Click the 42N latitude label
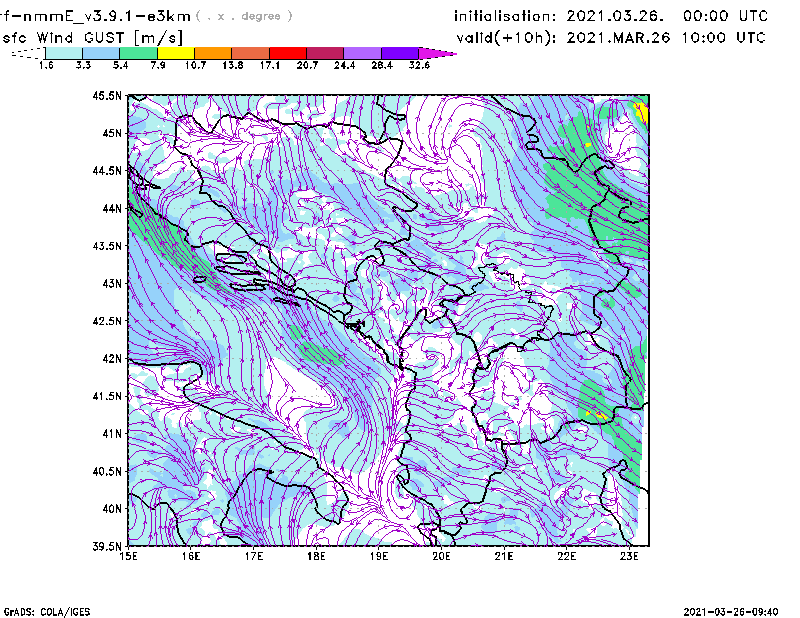The height and width of the screenshot is (618, 800). pyautogui.click(x=112, y=359)
